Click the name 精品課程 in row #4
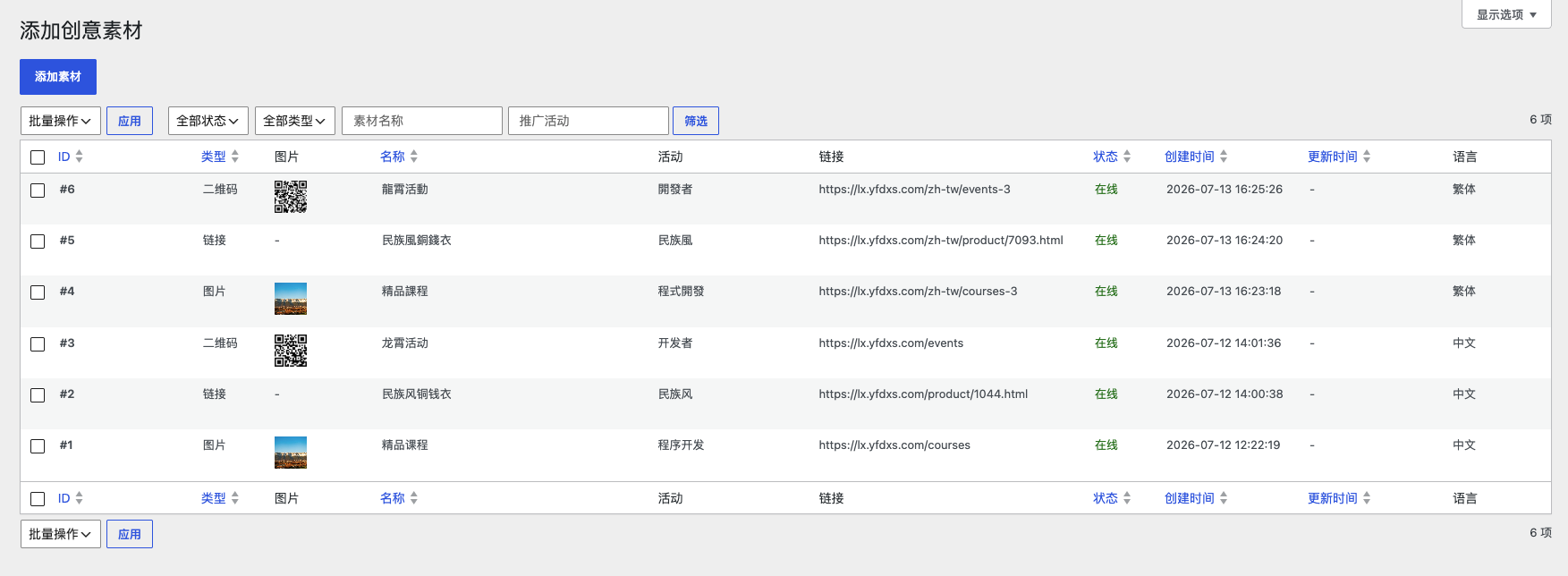This screenshot has width=1568, height=576. click(405, 292)
